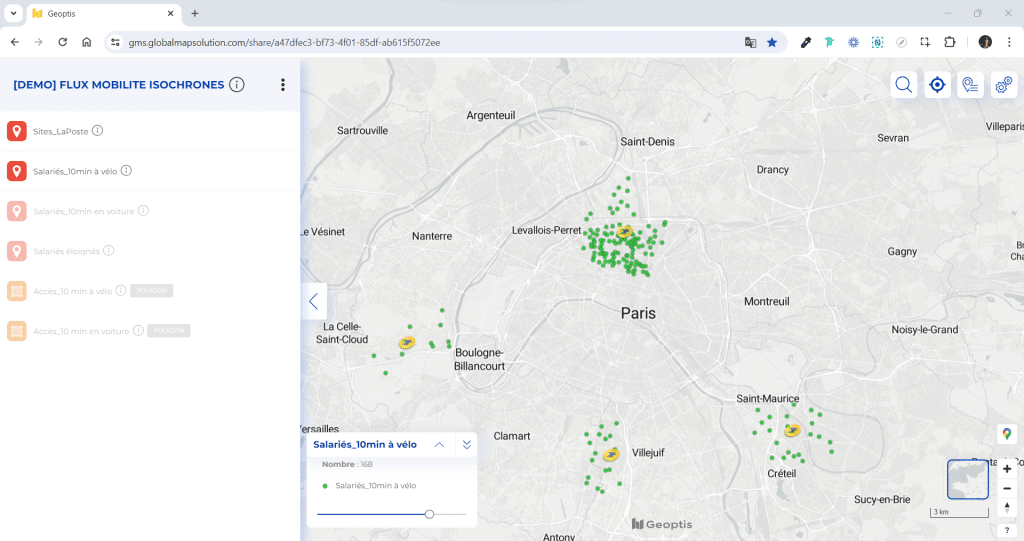Image resolution: width=1024 pixels, height=541 pixels.
Task: Collapse all legends with double chevron
Action: click(467, 444)
